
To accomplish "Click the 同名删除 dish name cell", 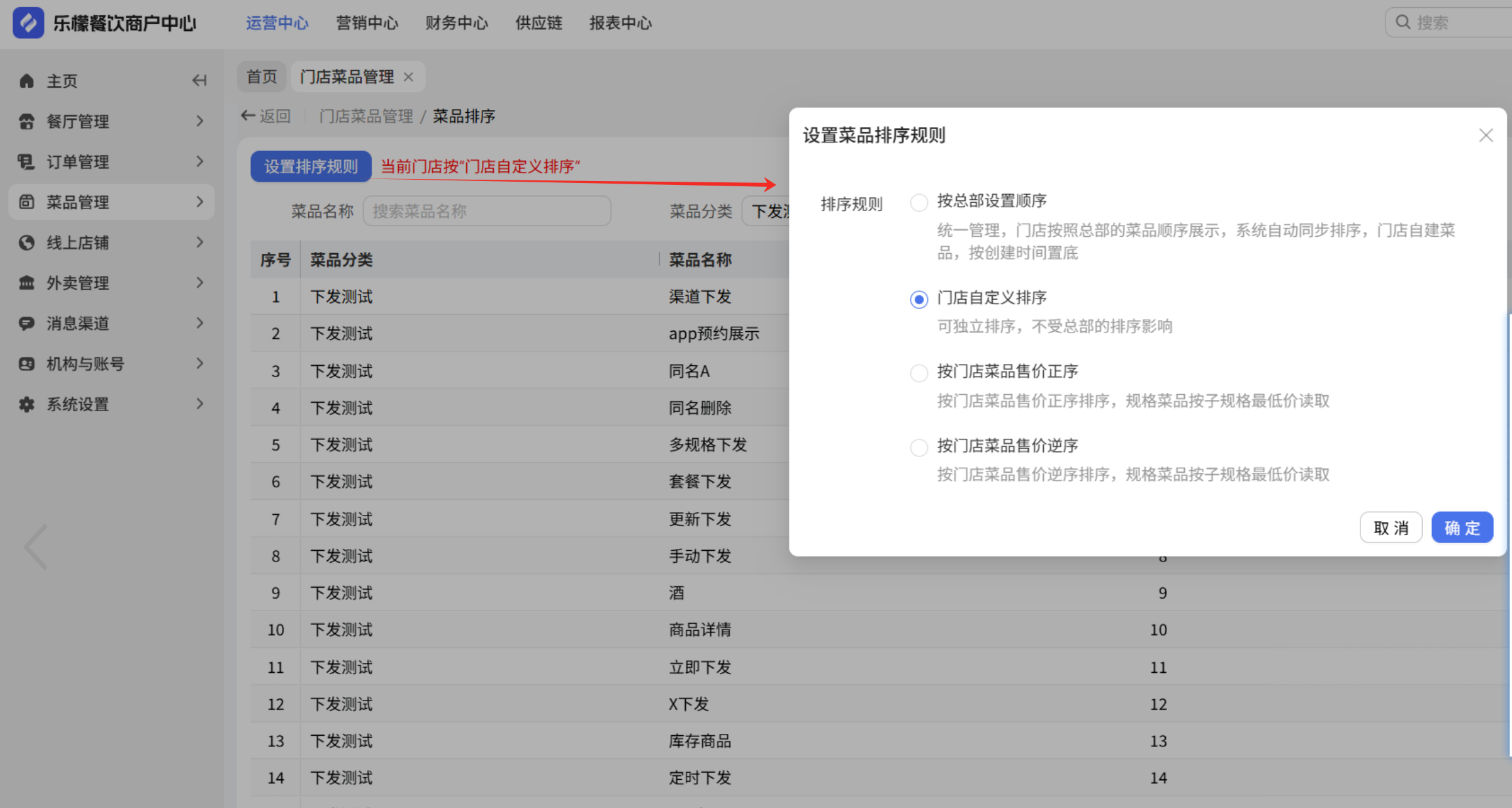I will point(700,408).
